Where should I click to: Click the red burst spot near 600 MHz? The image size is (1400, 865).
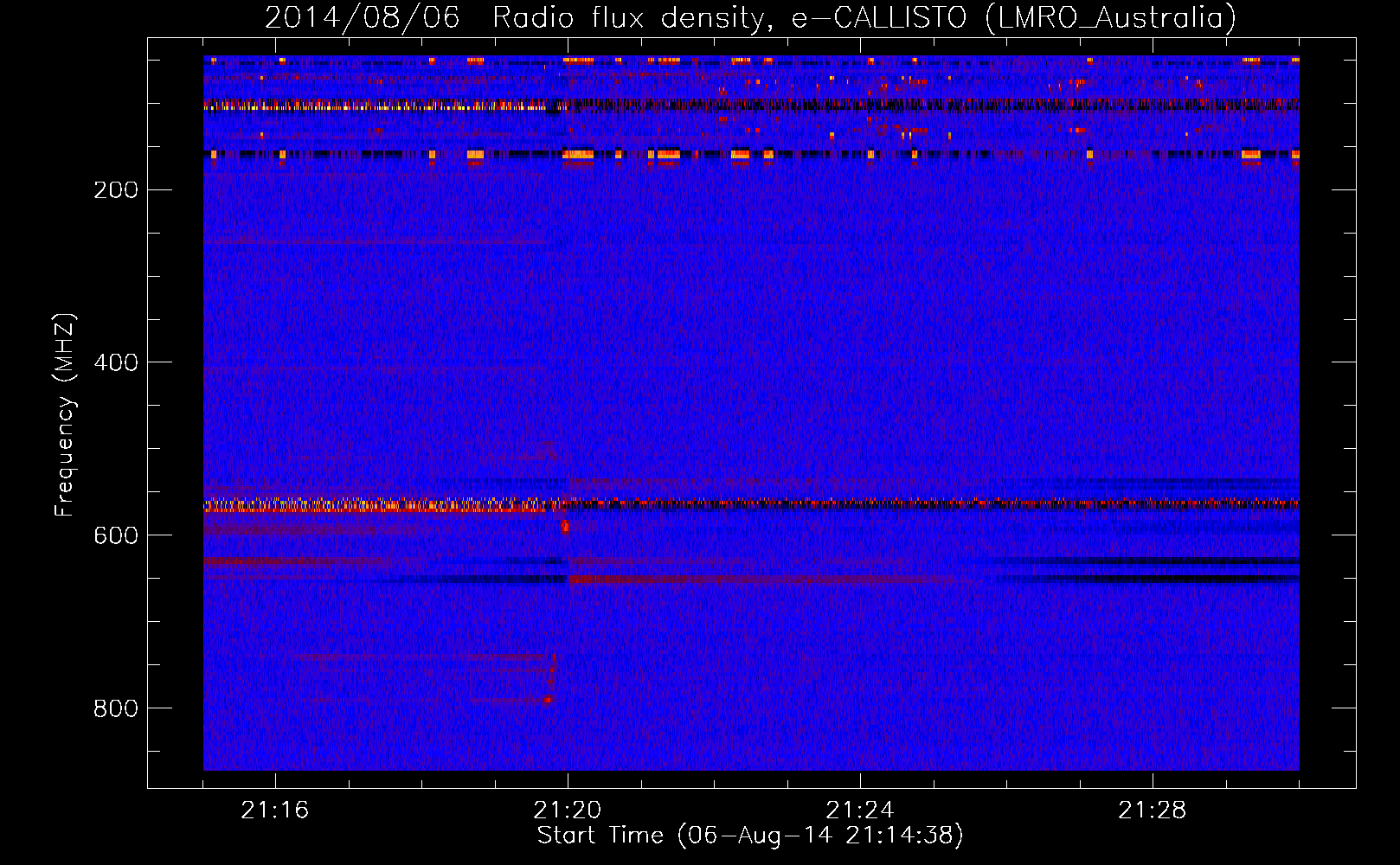click(x=565, y=525)
